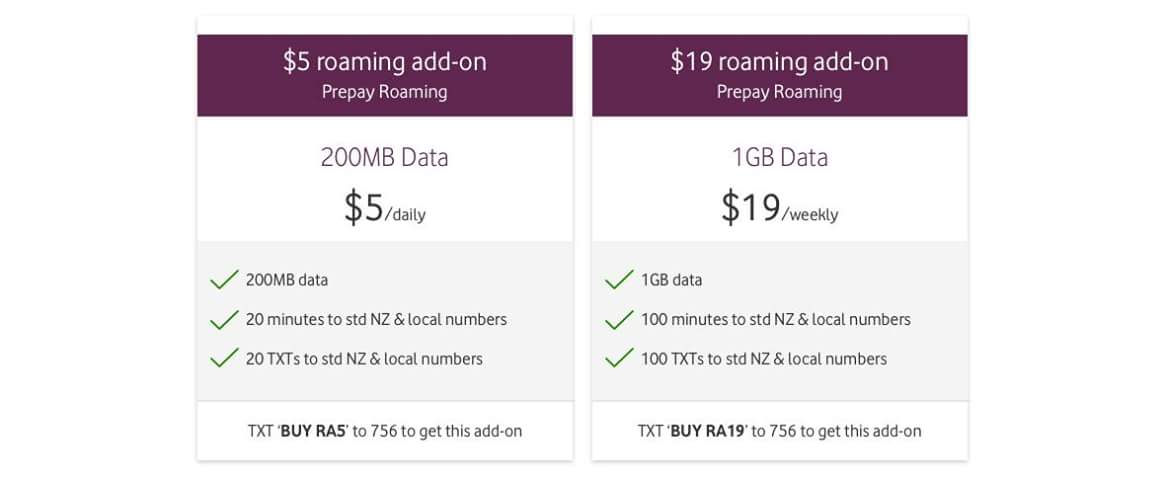
Task: Click '100 minutes to std NZ & local numbers'
Action: tap(775, 320)
